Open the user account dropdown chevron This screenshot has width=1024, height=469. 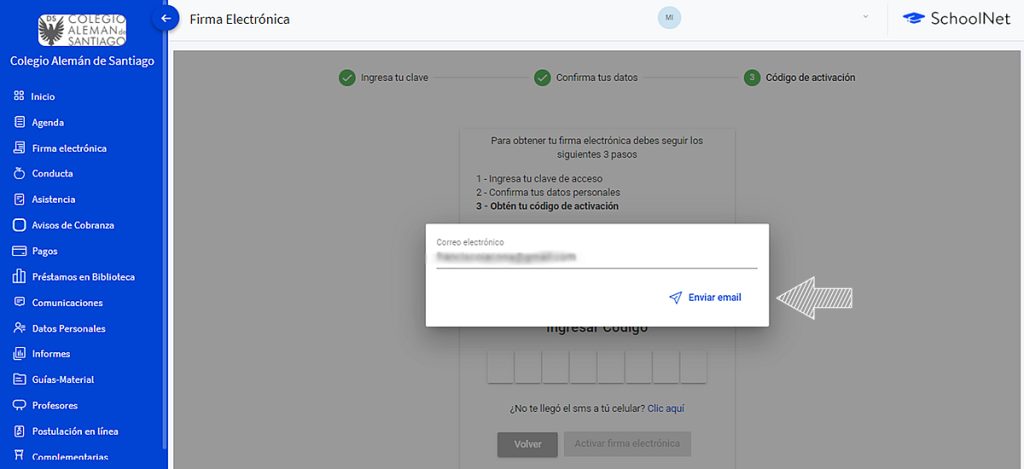tap(865, 17)
